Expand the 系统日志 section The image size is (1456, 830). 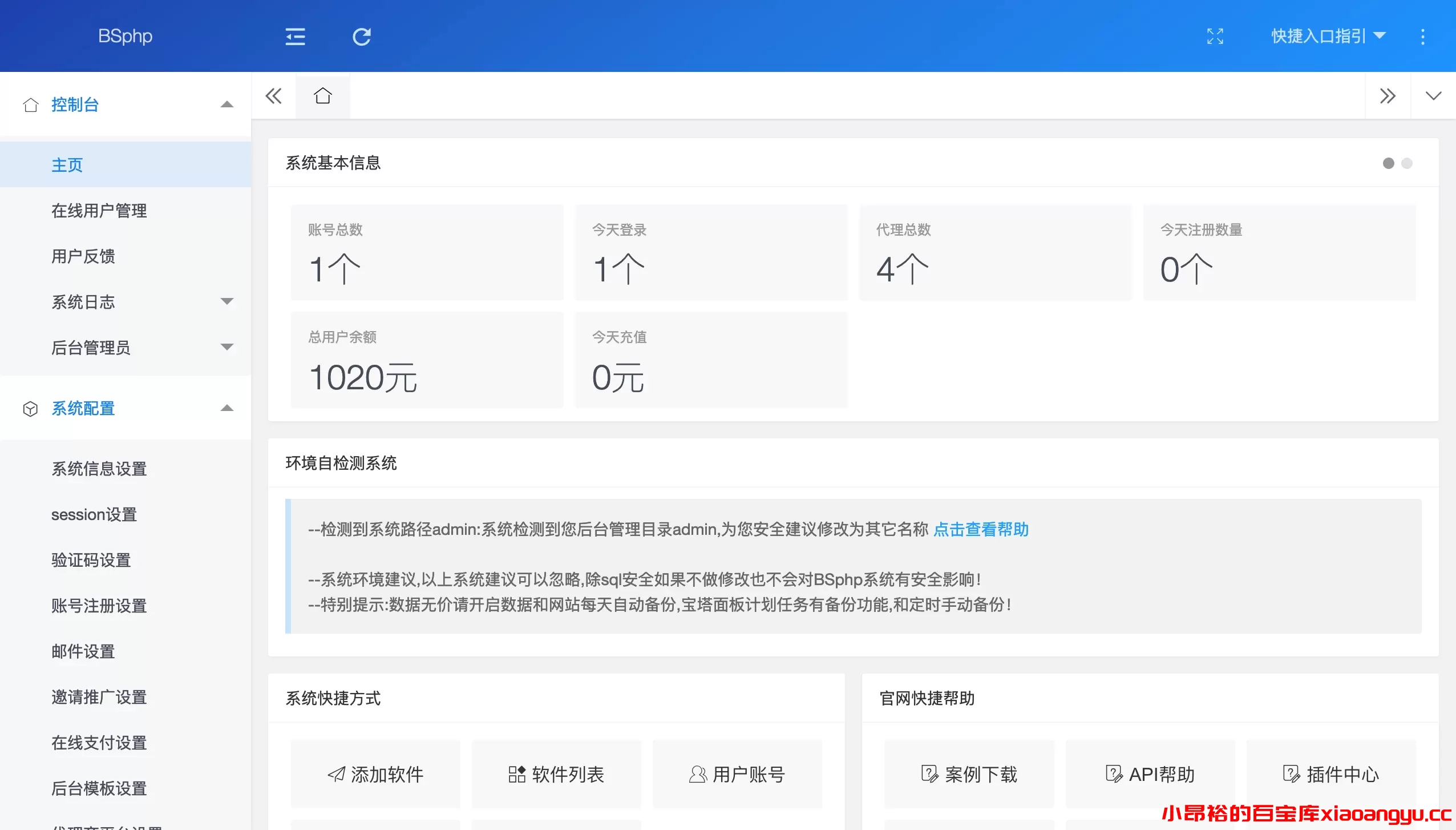click(227, 301)
